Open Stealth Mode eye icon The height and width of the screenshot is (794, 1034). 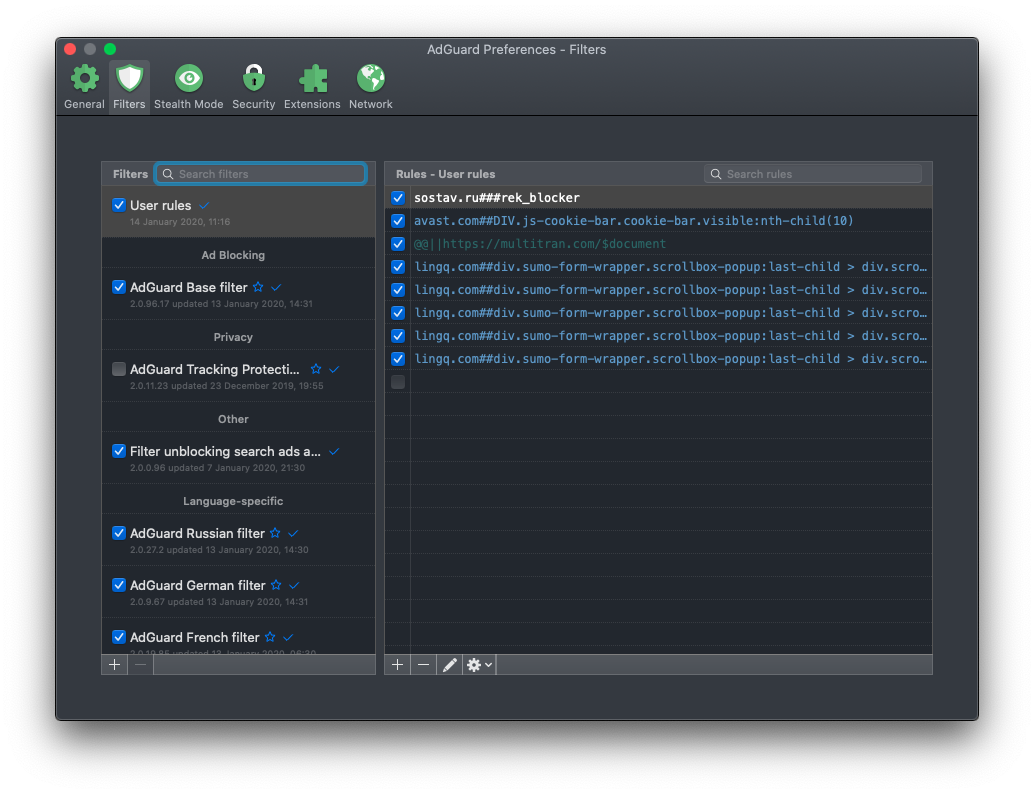[189, 78]
